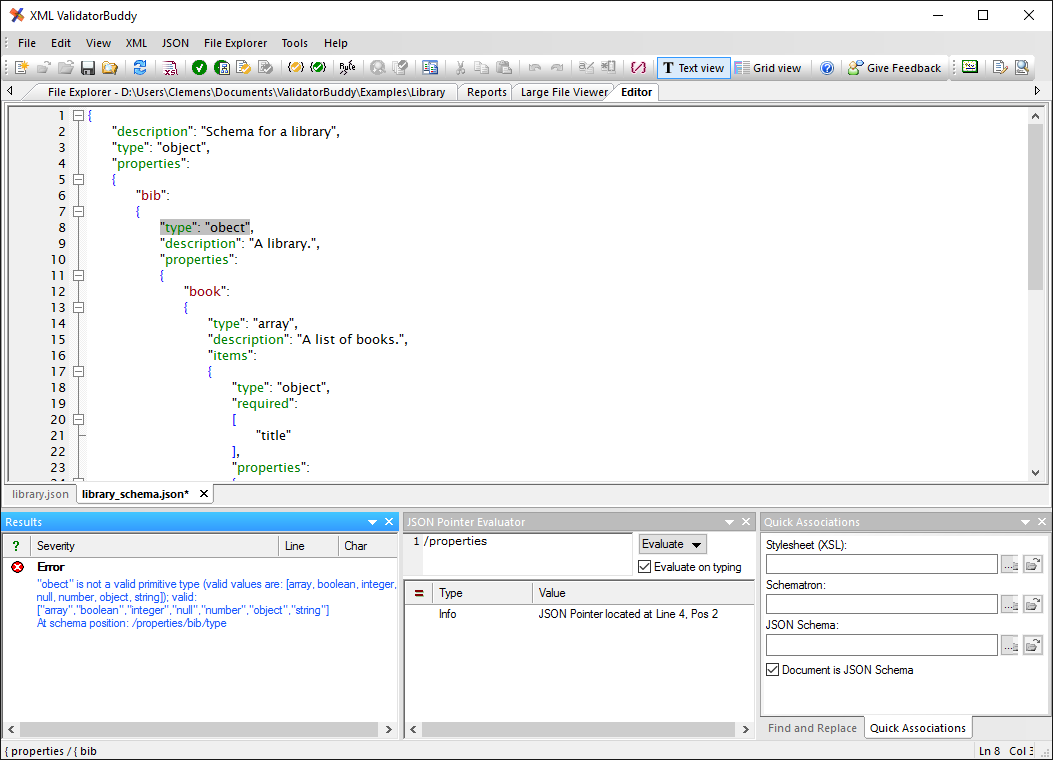Collapse the fold marker at line 13
This screenshot has width=1053, height=760.
coord(79,307)
